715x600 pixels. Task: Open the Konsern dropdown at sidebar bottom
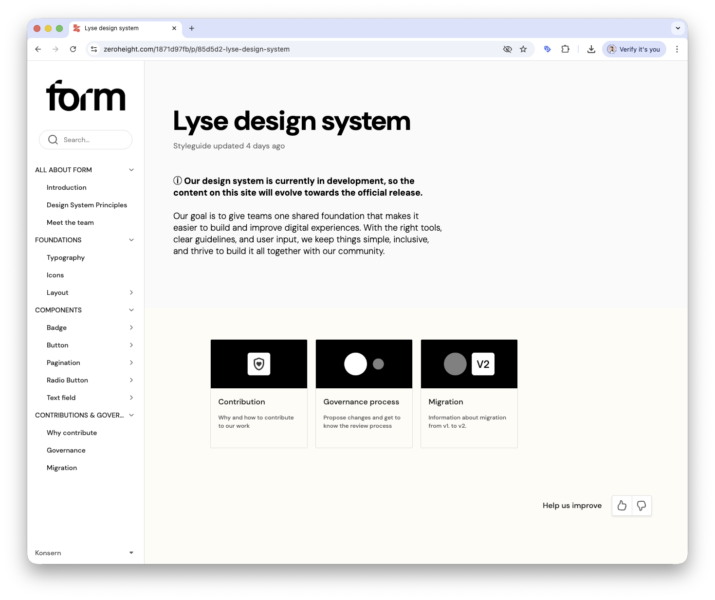pyautogui.click(x=131, y=552)
